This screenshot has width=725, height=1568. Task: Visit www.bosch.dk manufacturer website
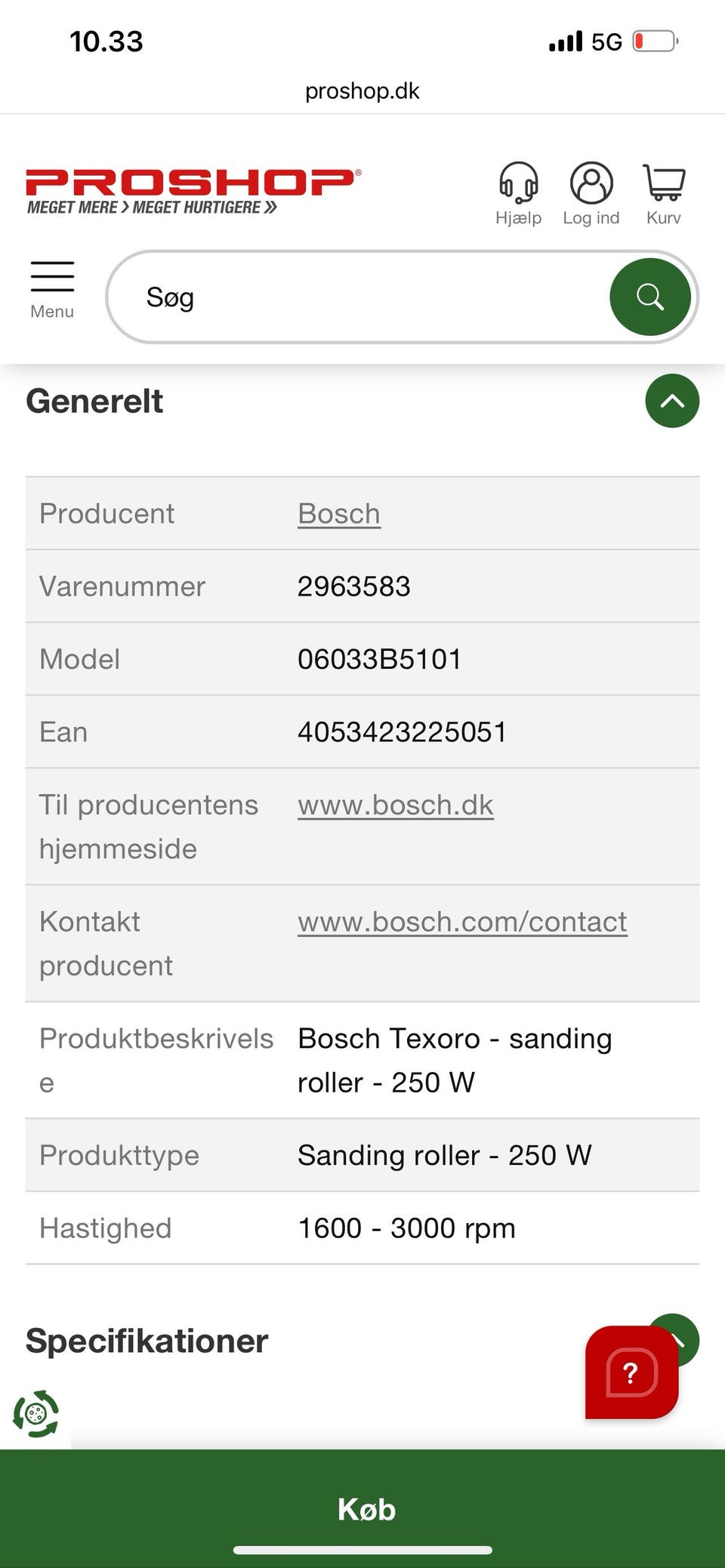tap(396, 805)
